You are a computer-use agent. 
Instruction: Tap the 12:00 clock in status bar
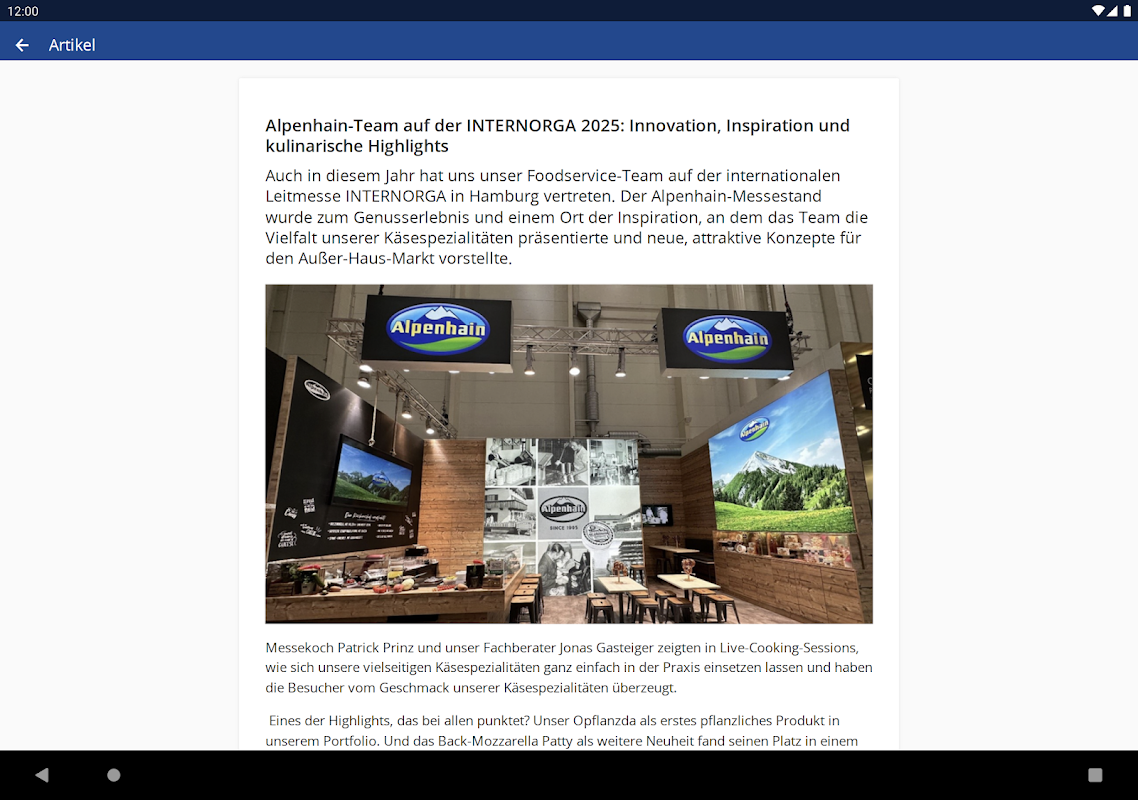[22, 11]
